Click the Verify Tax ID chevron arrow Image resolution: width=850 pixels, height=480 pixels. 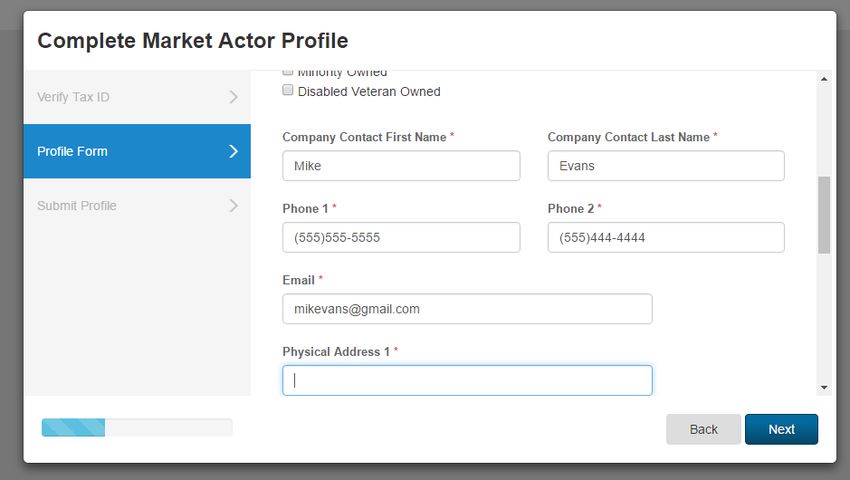233,97
